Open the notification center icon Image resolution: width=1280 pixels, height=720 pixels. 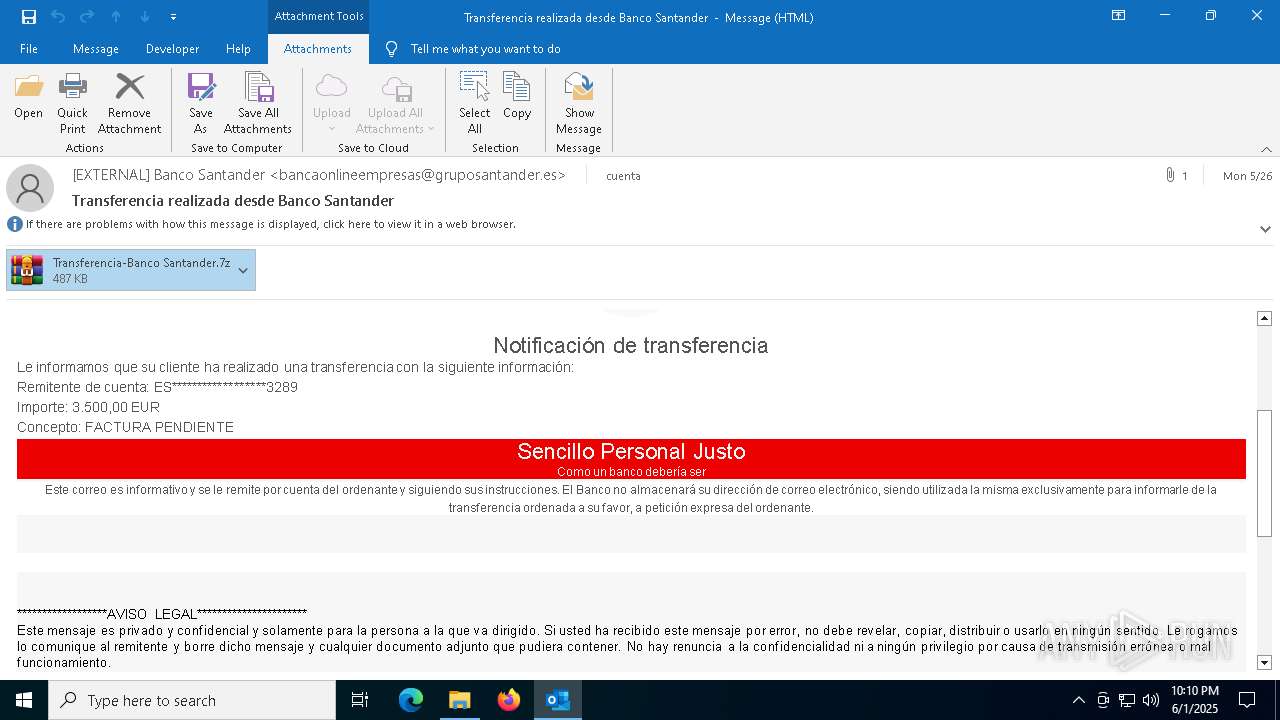(x=1247, y=700)
